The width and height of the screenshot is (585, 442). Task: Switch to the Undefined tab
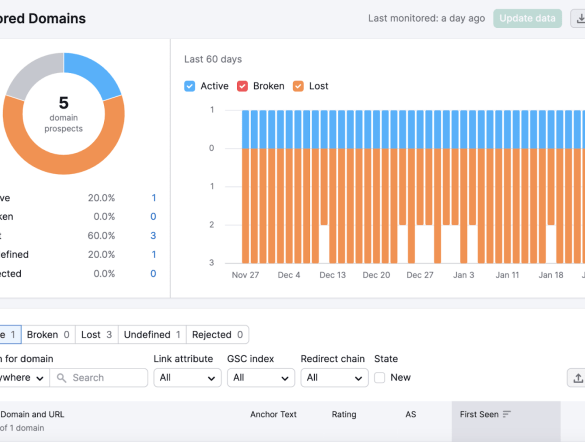[152, 335]
